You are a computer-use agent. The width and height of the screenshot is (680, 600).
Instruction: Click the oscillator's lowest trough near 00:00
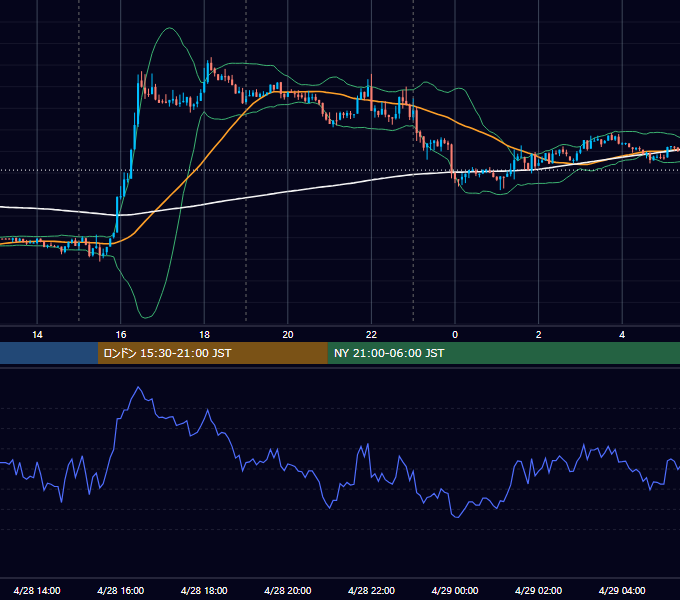tap(457, 517)
